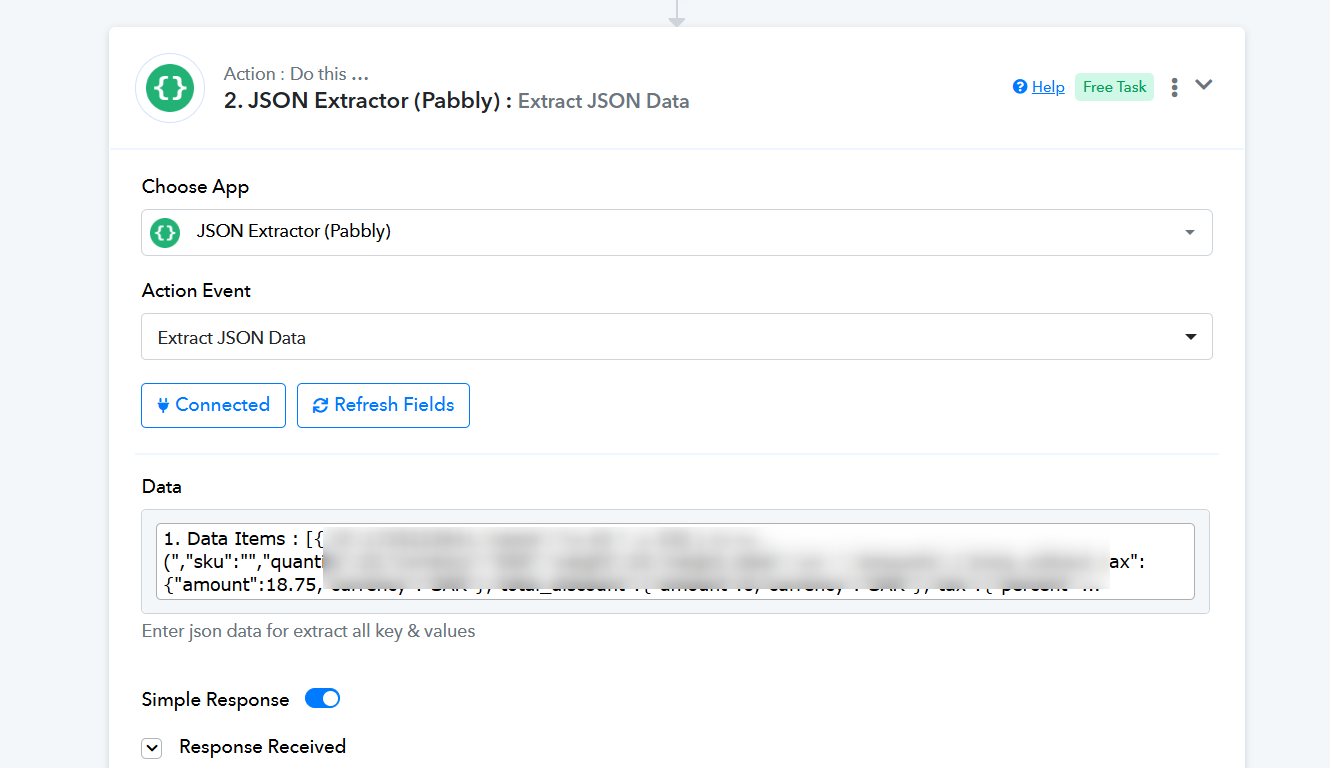Click the Free Task badge
Image resolution: width=1330 pixels, height=768 pixels.
click(x=1114, y=87)
